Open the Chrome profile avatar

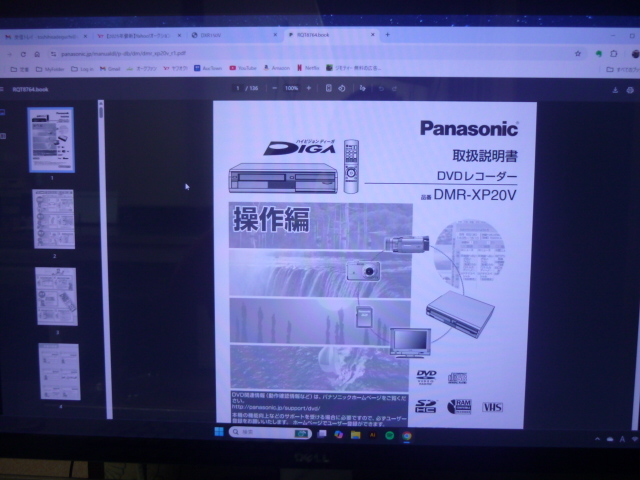pyautogui.click(x=635, y=54)
